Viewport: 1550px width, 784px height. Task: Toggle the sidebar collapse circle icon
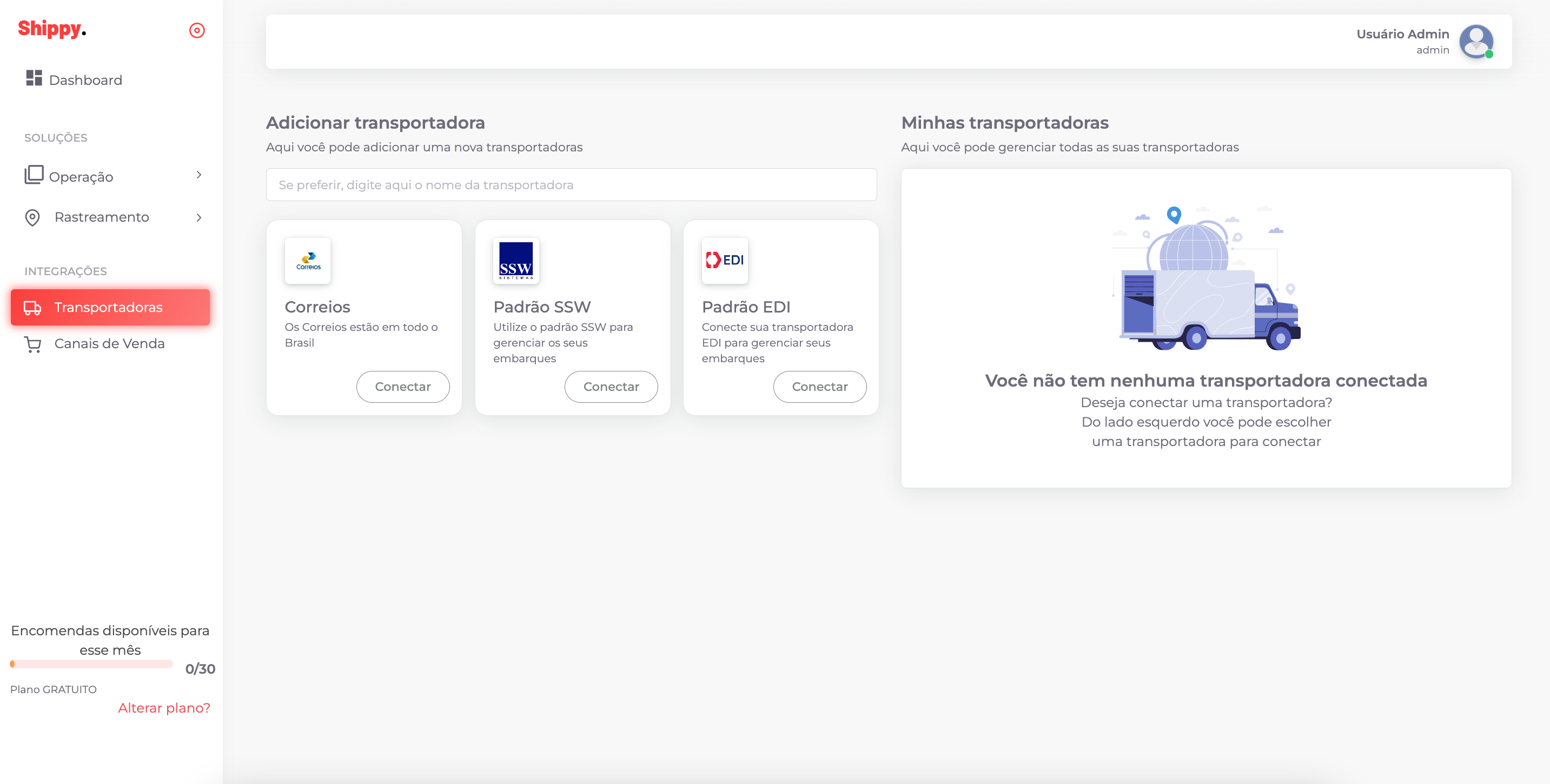pos(197,30)
